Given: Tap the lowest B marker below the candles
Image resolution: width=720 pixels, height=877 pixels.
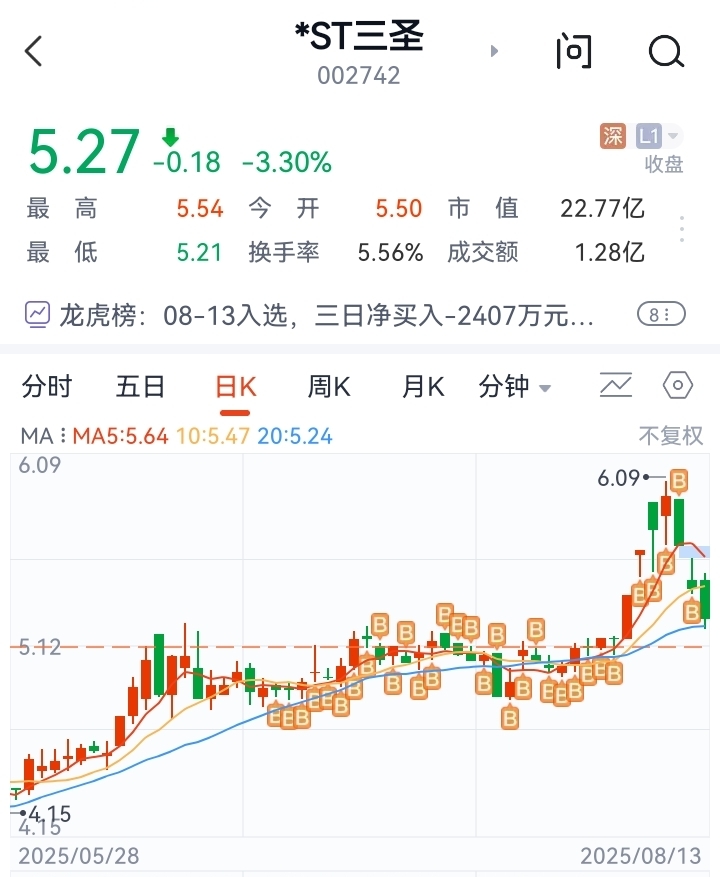Looking at the screenshot, I should pyautogui.click(x=510, y=718).
